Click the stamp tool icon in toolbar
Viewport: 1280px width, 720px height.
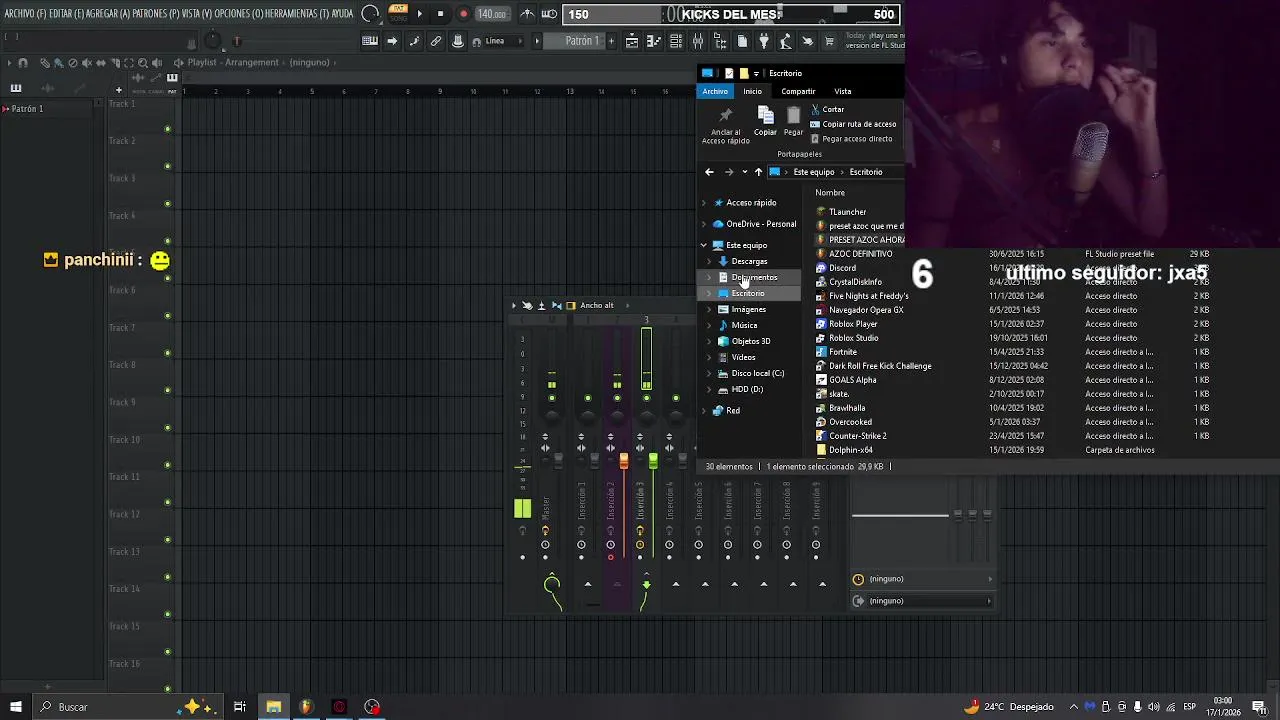coord(458,41)
